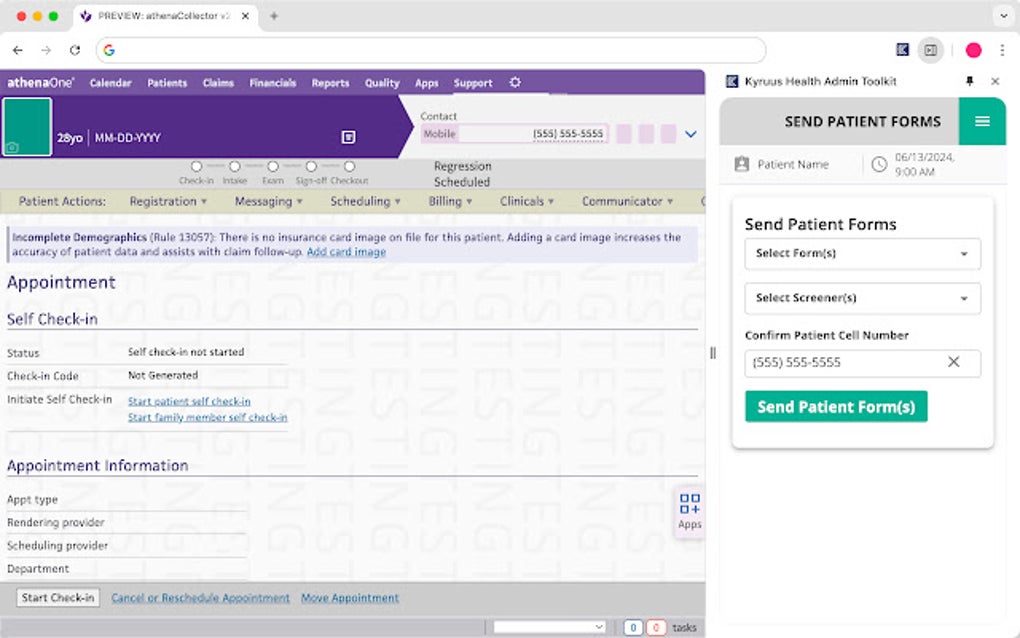
Task: Open the Select Form(s) dropdown
Action: pyautogui.click(x=861, y=254)
